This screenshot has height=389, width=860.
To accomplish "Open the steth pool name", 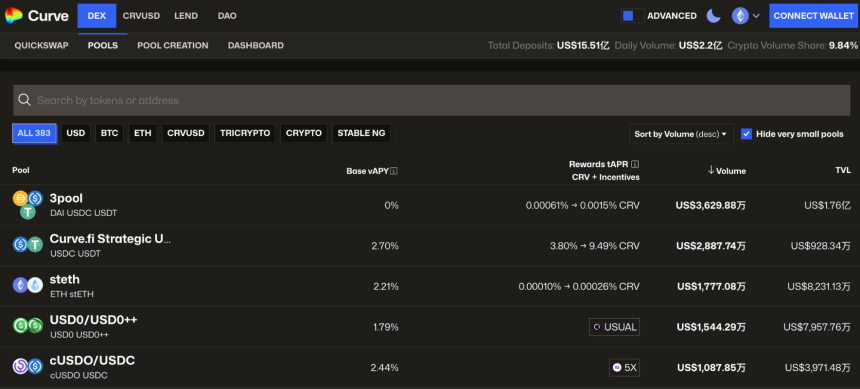I will [x=65, y=279].
